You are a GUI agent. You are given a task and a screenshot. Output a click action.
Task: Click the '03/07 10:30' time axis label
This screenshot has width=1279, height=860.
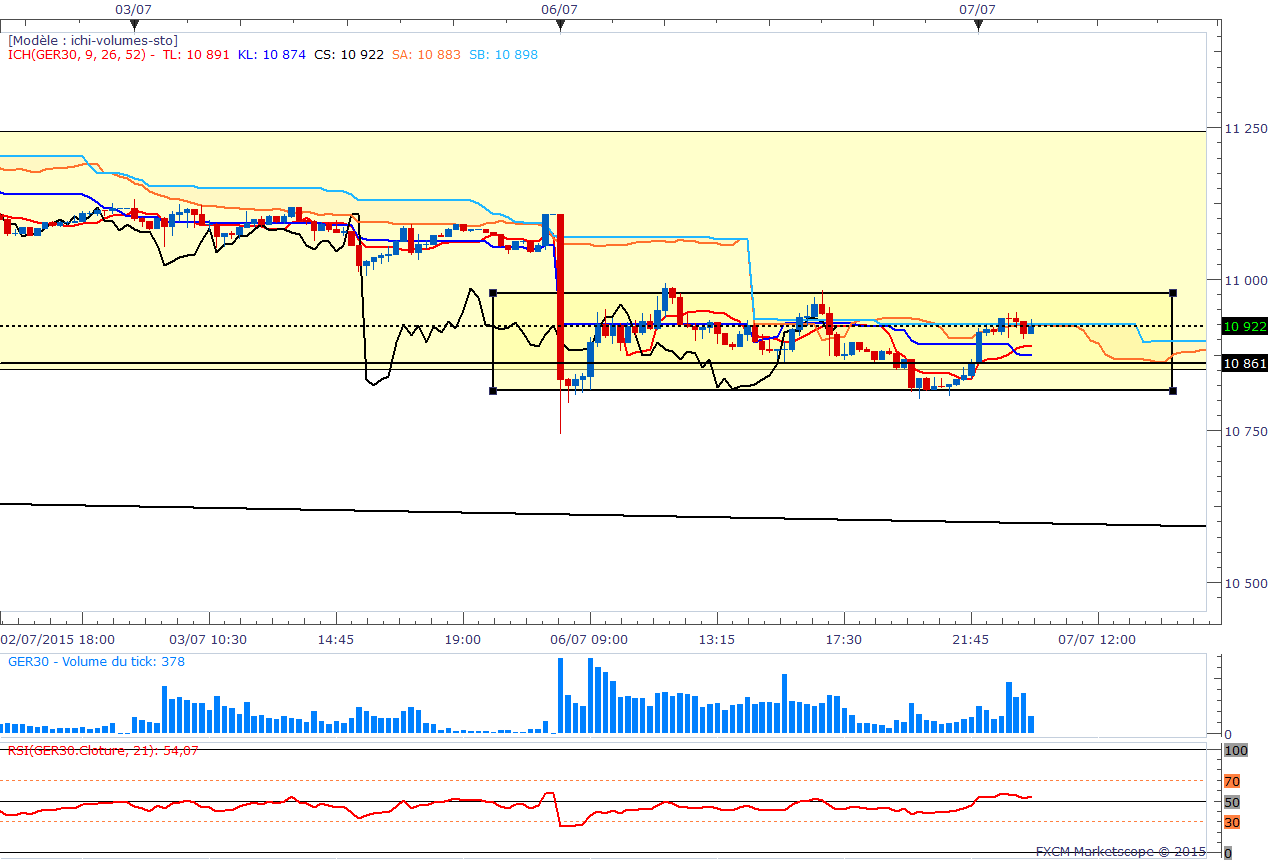pyautogui.click(x=208, y=639)
